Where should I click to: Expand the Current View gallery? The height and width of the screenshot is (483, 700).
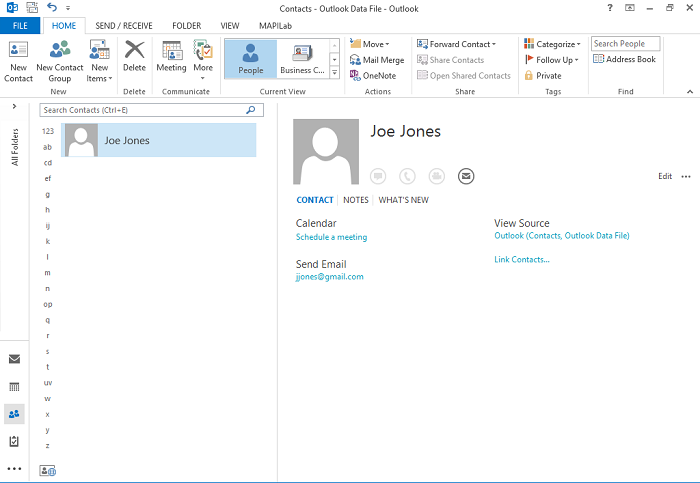point(334,72)
